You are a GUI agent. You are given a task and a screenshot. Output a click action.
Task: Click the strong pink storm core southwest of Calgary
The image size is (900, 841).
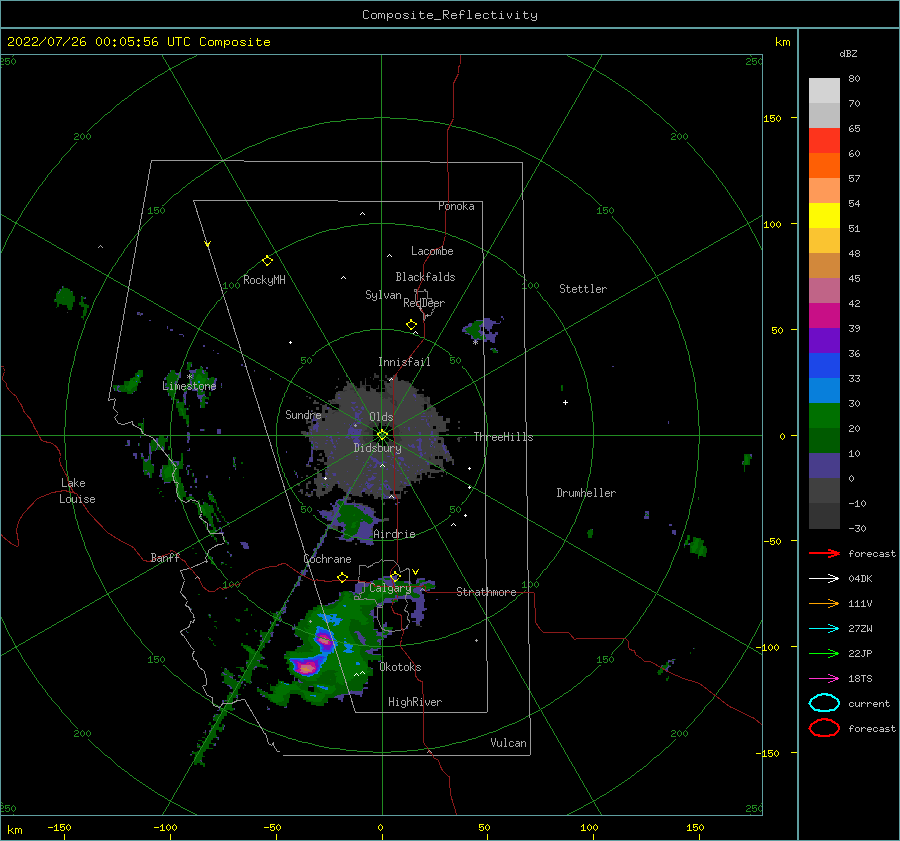click(308, 667)
